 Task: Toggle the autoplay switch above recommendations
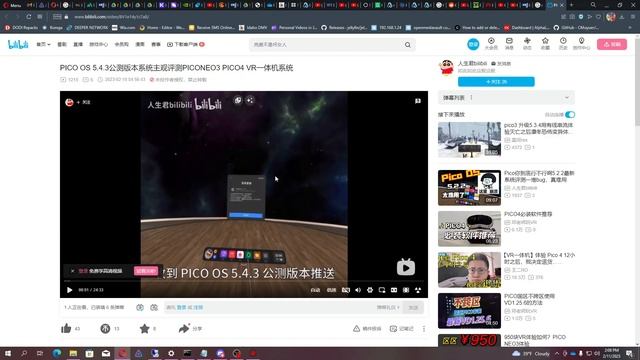pos(570,115)
